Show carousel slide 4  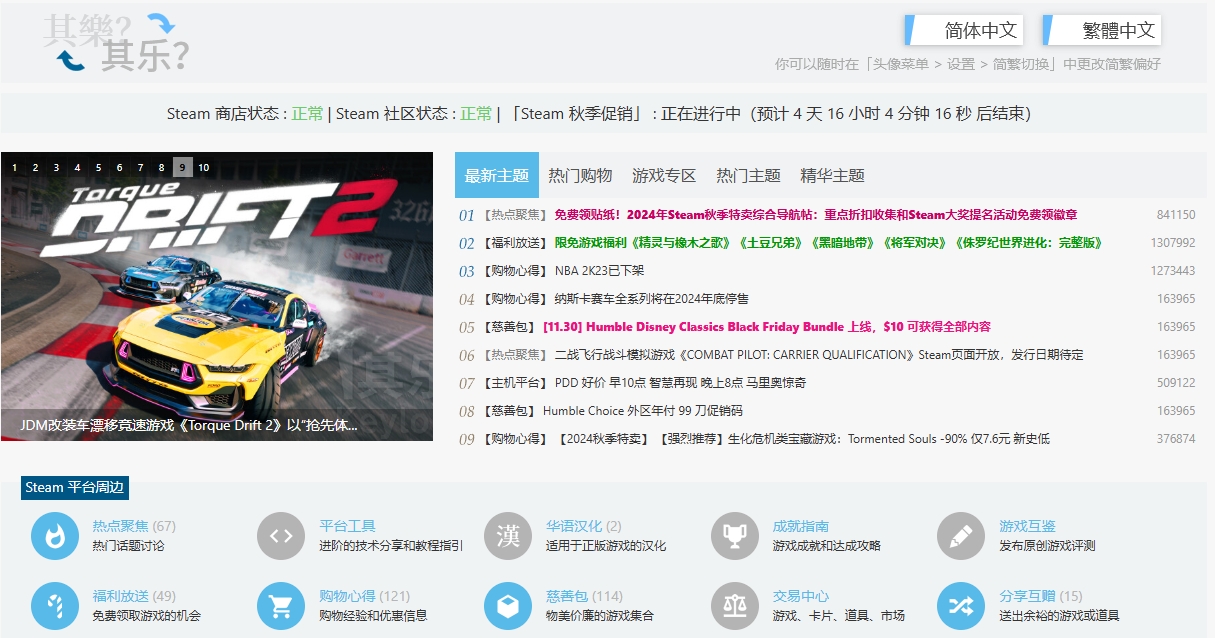coord(77,167)
